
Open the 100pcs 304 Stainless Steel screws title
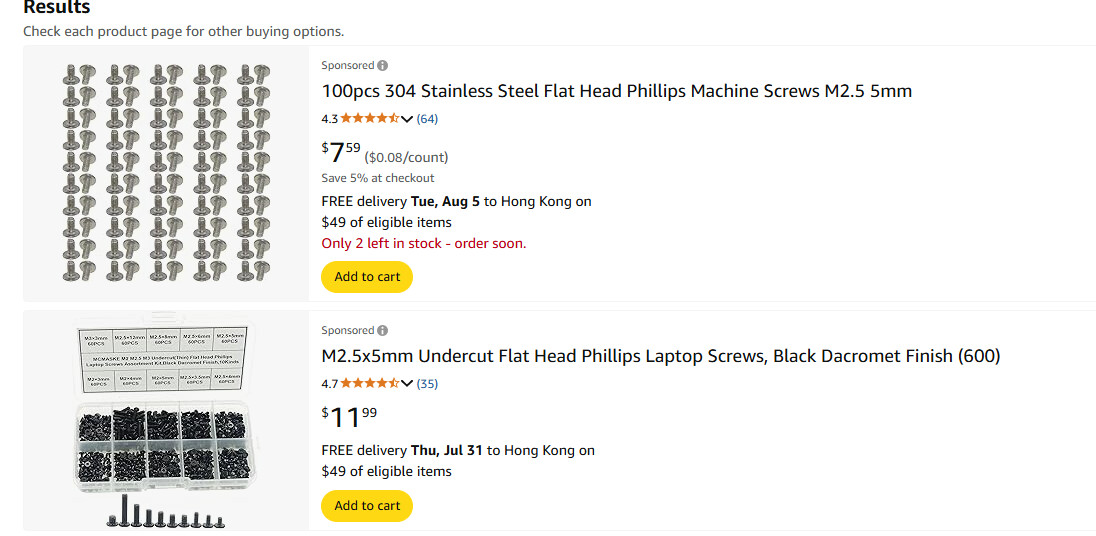616,91
